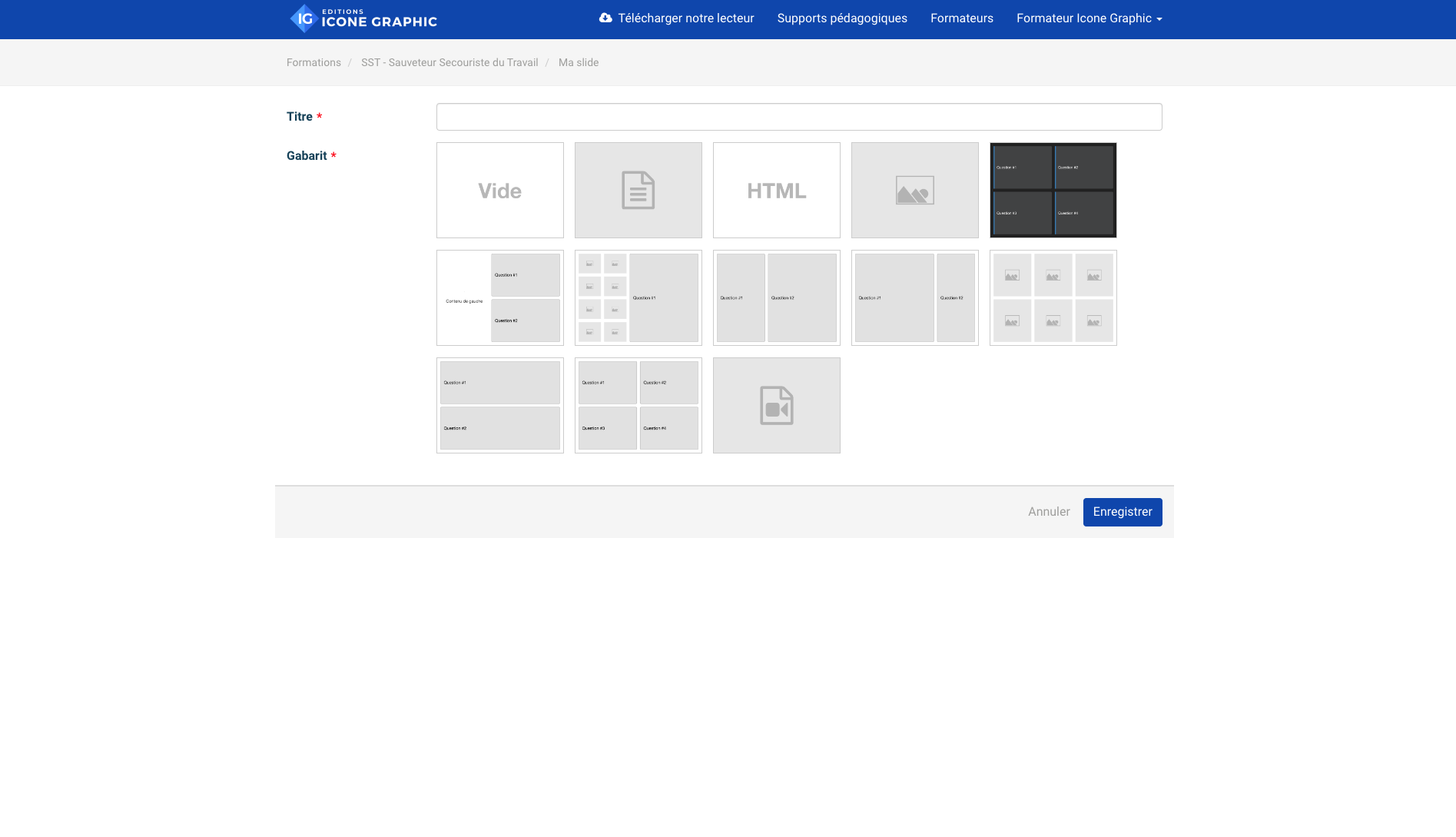1456x837 pixels.
Task: Open Supports pédagogiques menu item
Action: 842,18
